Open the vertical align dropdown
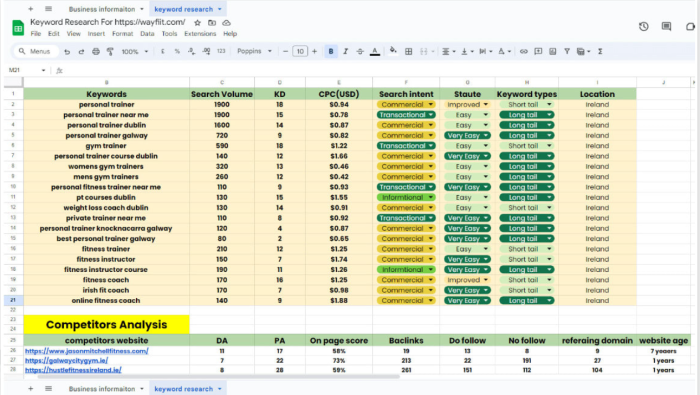The height and width of the screenshot is (395, 700). tap(467, 51)
